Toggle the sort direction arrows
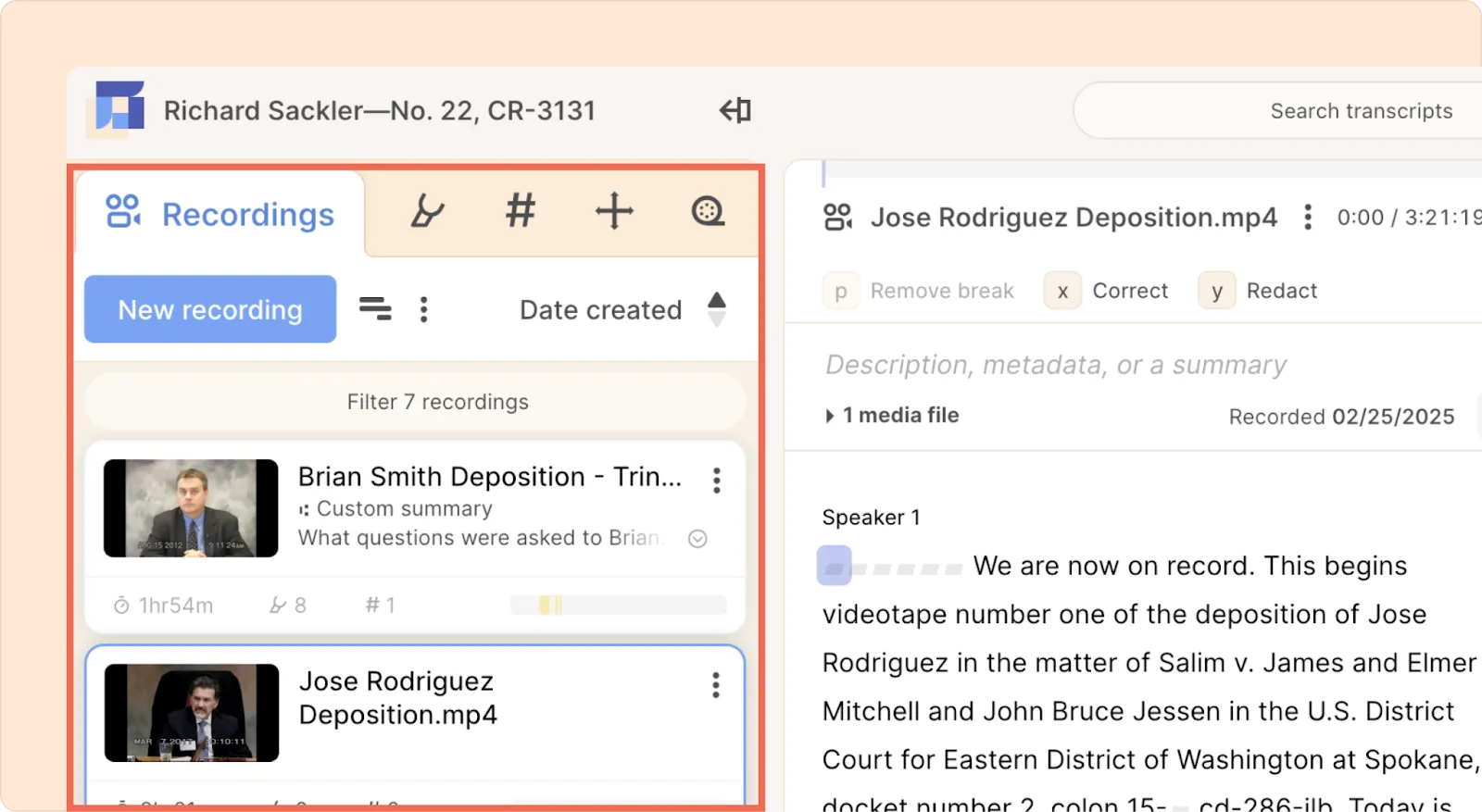 717,309
